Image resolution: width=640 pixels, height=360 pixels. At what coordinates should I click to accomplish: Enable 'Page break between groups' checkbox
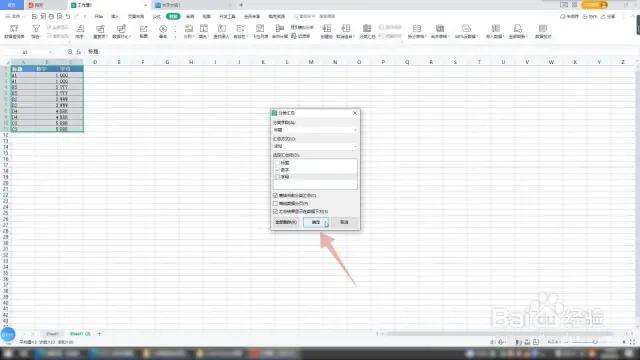(276, 203)
